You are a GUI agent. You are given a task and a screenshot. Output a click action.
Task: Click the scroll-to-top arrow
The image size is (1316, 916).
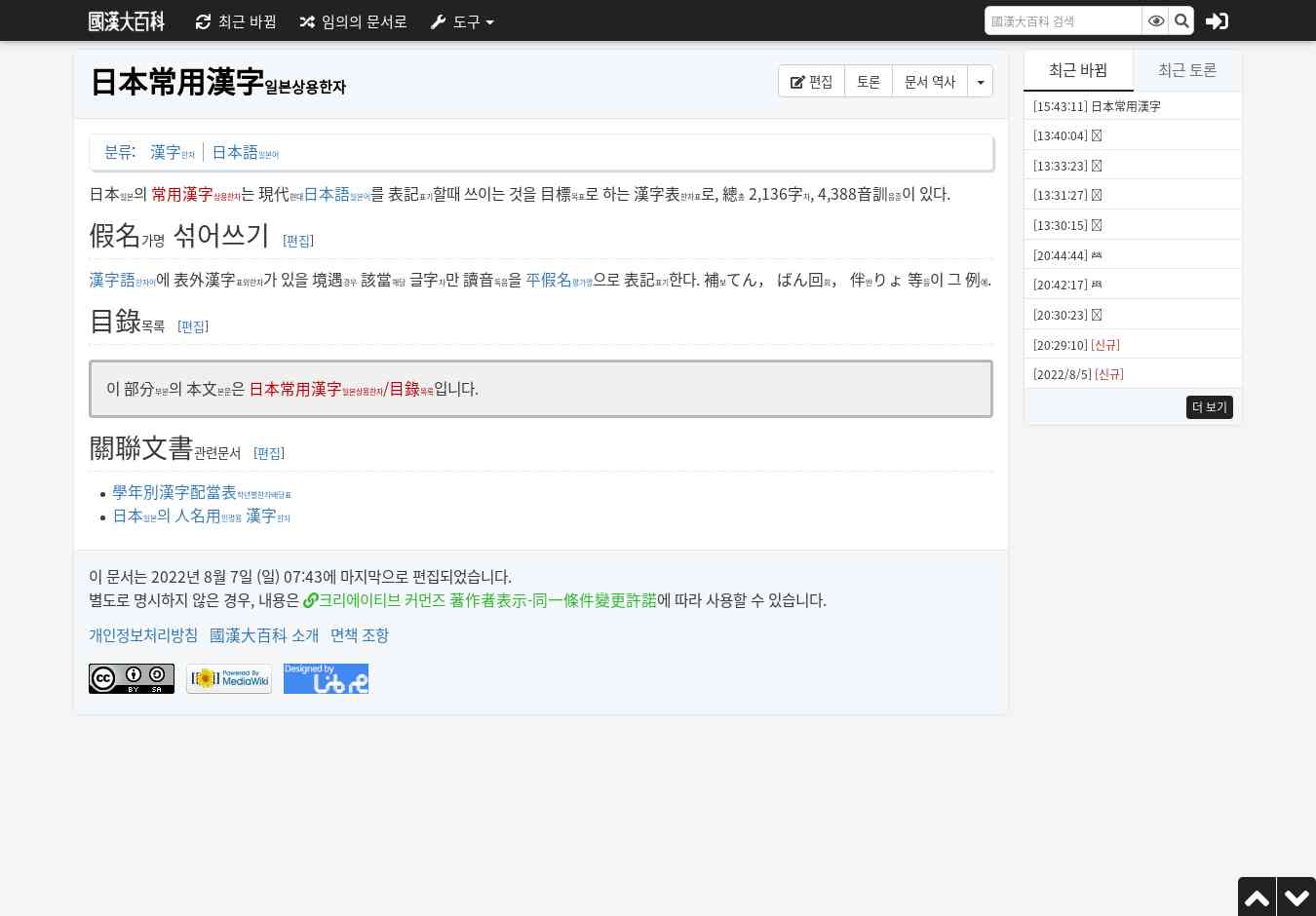coord(1258,897)
